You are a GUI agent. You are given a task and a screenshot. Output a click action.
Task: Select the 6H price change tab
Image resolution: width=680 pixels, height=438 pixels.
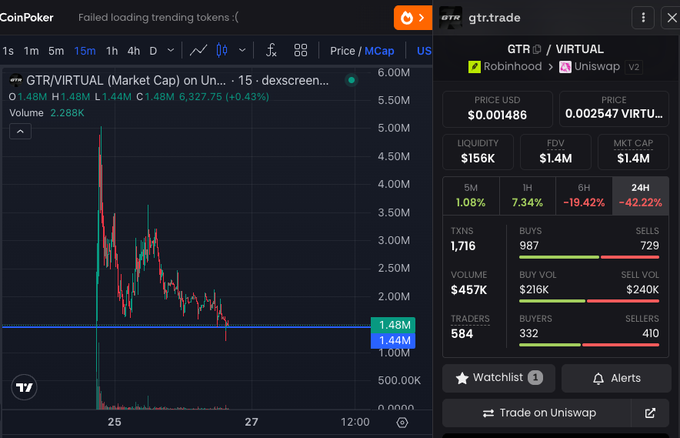[584, 196]
